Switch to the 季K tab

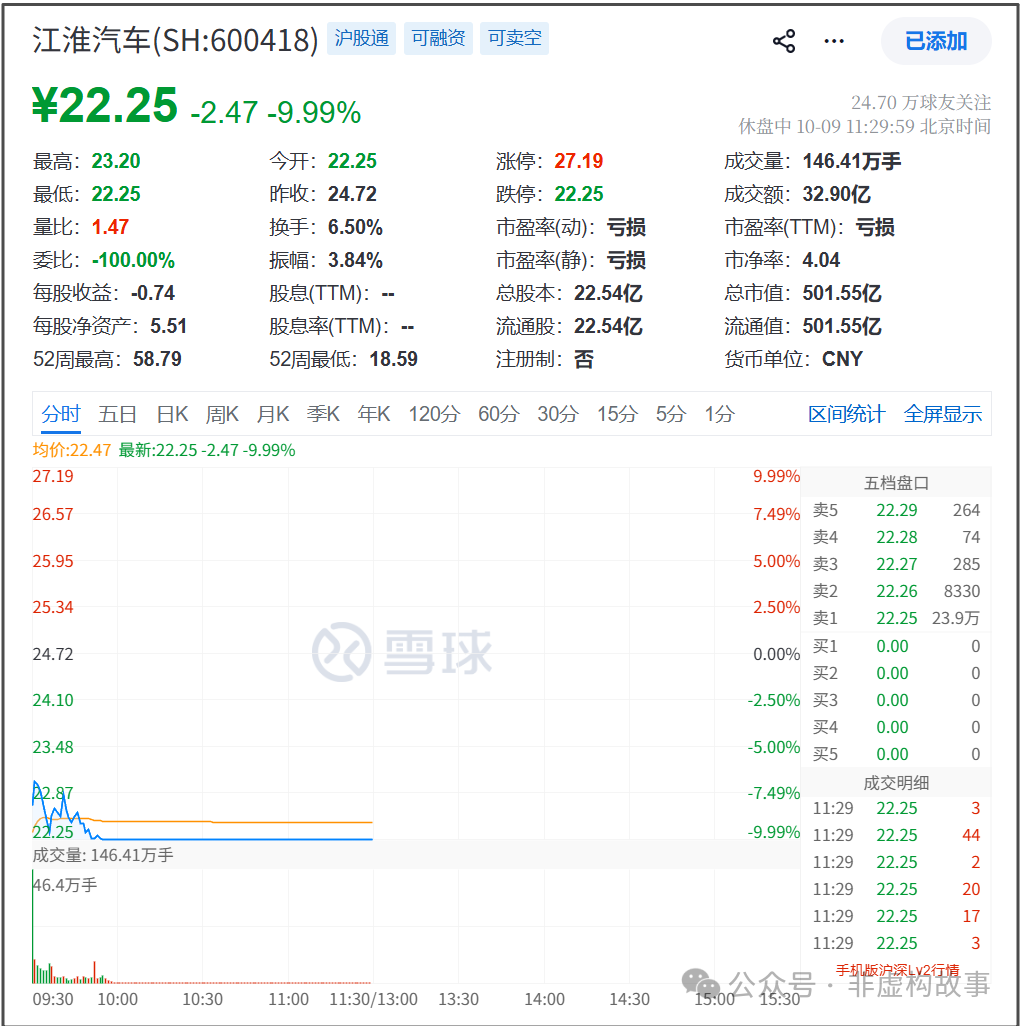coord(323,414)
